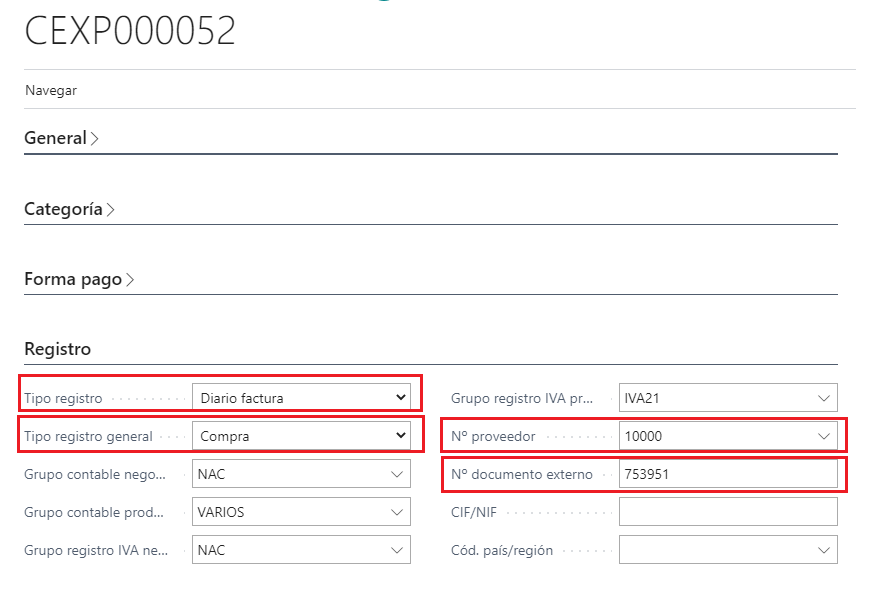This screenshot has height=609, width=890.
Task: Click the CIF/NIF label text
Action: pos(474,512)
